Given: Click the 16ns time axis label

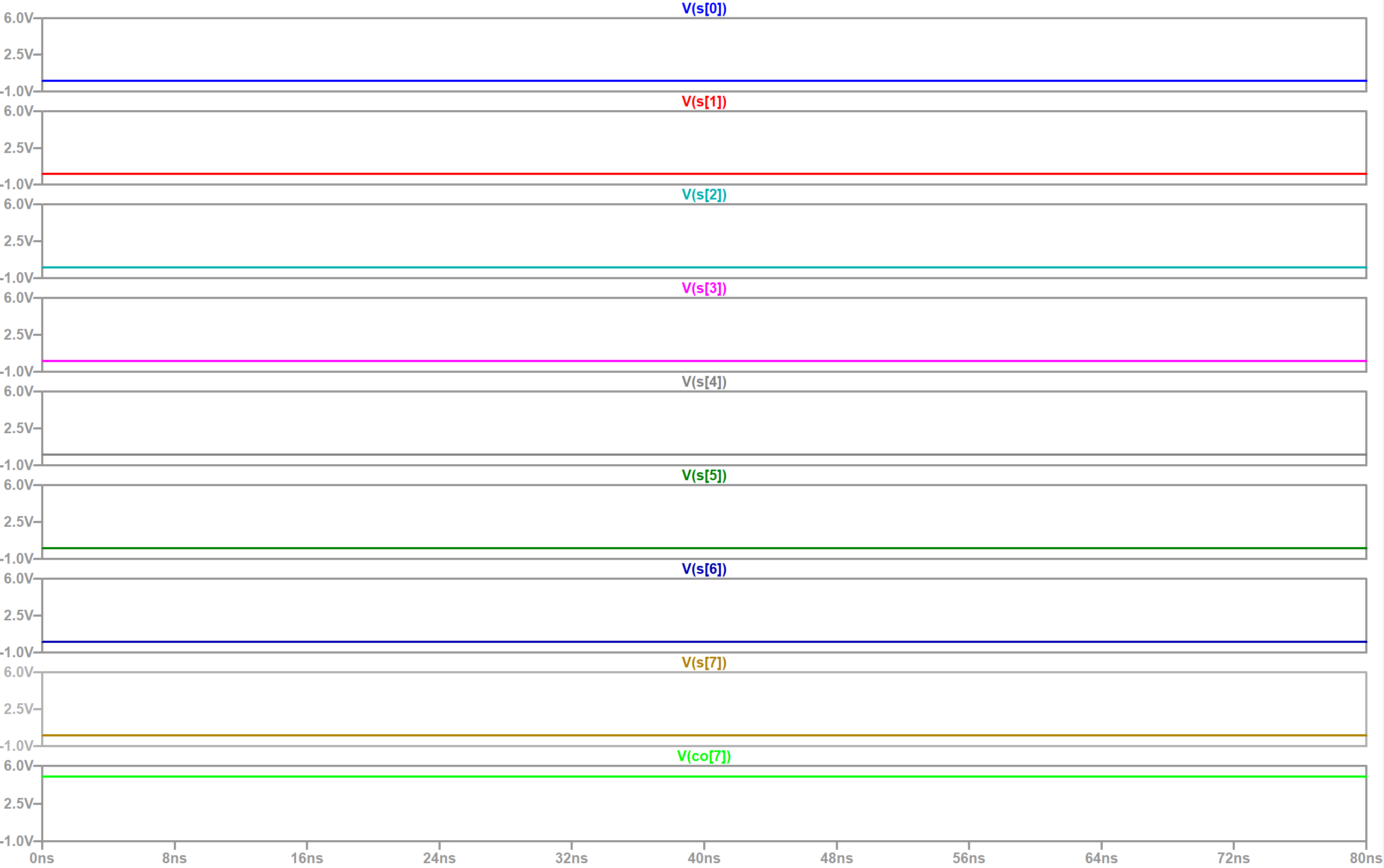Looking at the screenshot, I should 306,858.
